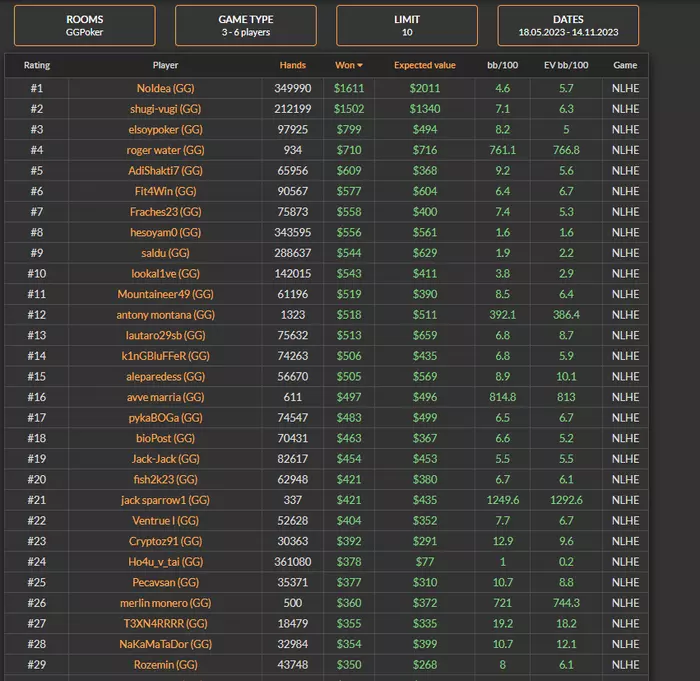
Task: Click hands value 212199
Action: (293, 109)
